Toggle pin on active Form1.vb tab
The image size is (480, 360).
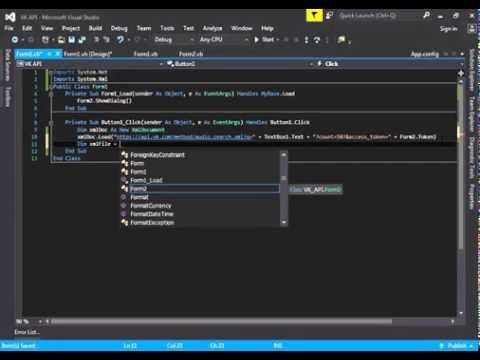49,54
